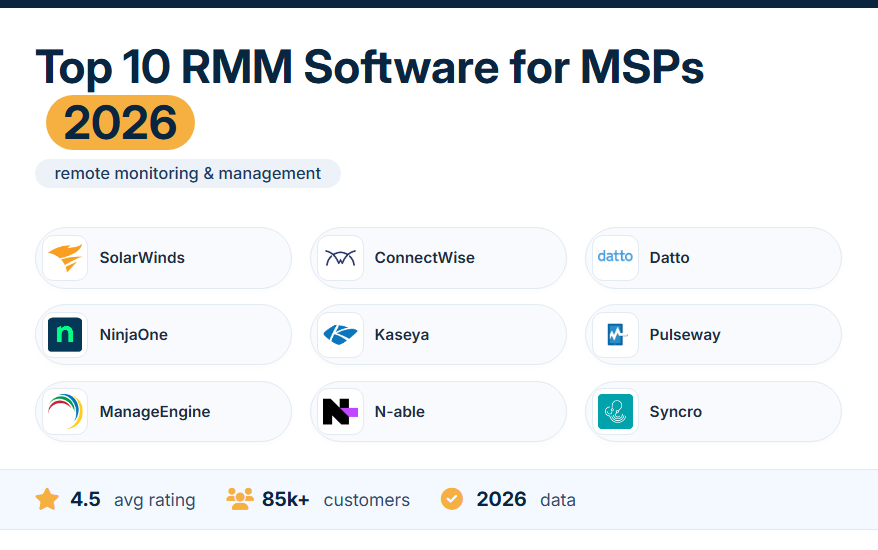Click the orange 2026 year badge

tap(120, 123)
